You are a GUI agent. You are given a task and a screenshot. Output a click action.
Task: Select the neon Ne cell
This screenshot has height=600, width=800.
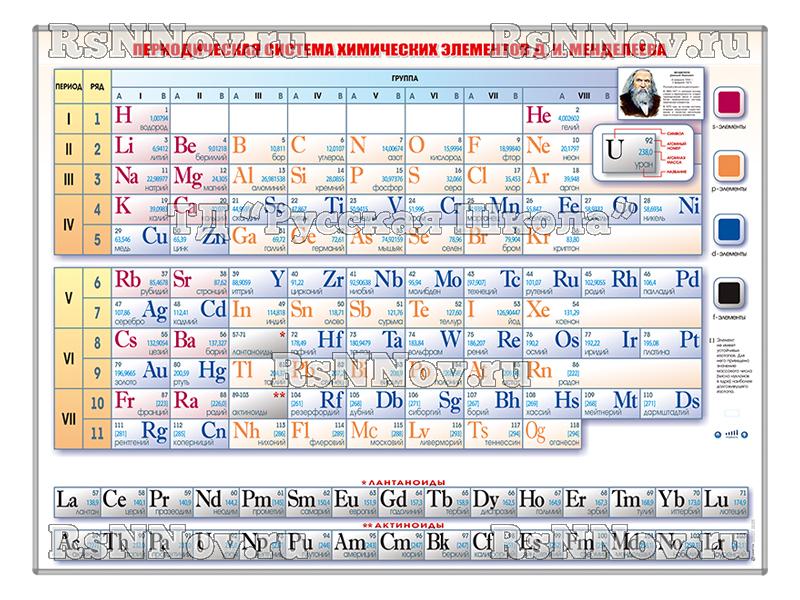click(553, 149)
